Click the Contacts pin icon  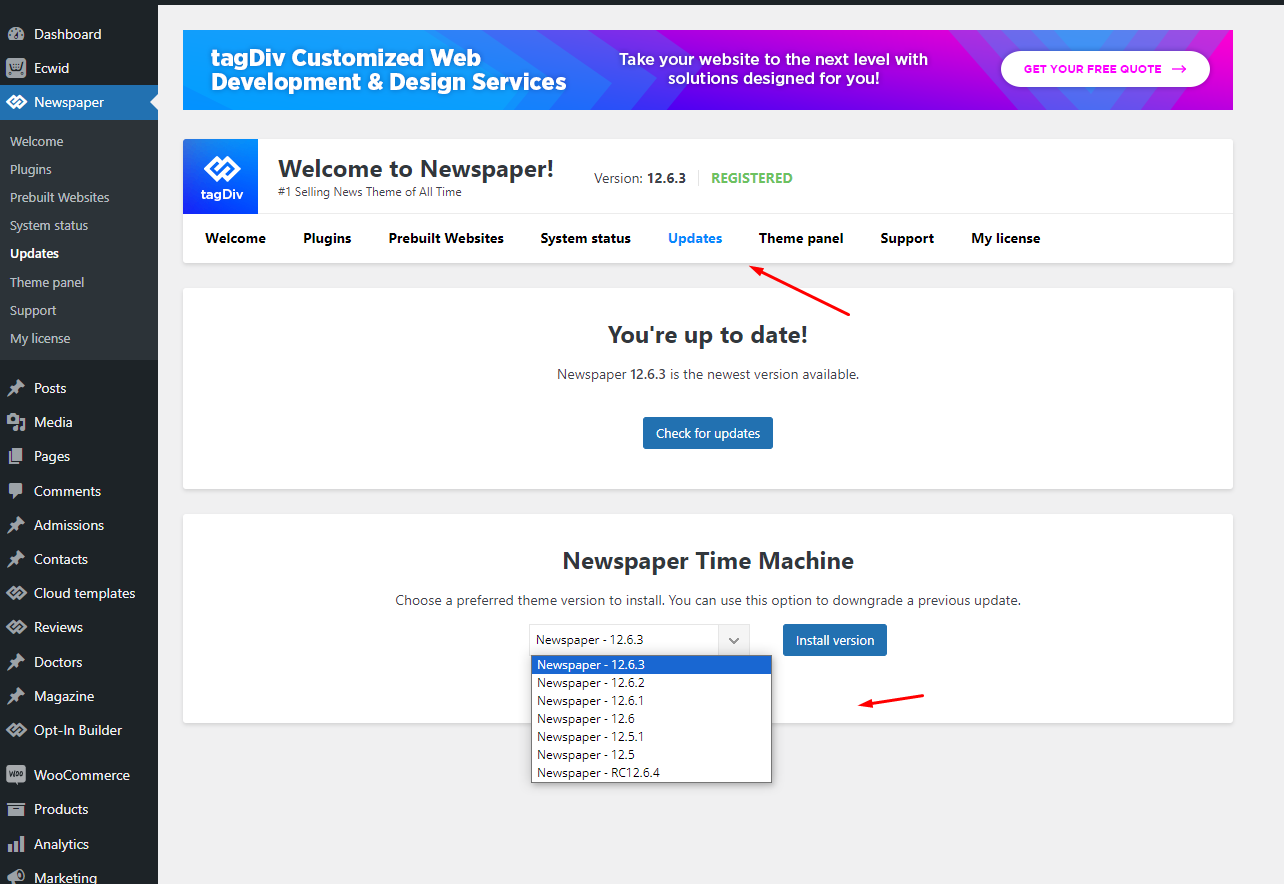16,559
